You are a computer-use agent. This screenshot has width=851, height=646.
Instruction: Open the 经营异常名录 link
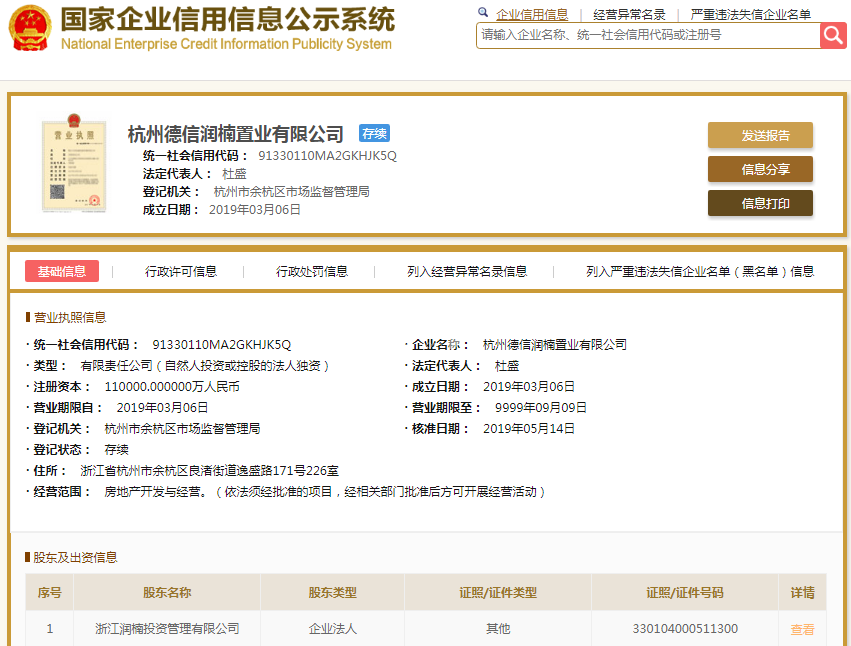click(629, 15)
